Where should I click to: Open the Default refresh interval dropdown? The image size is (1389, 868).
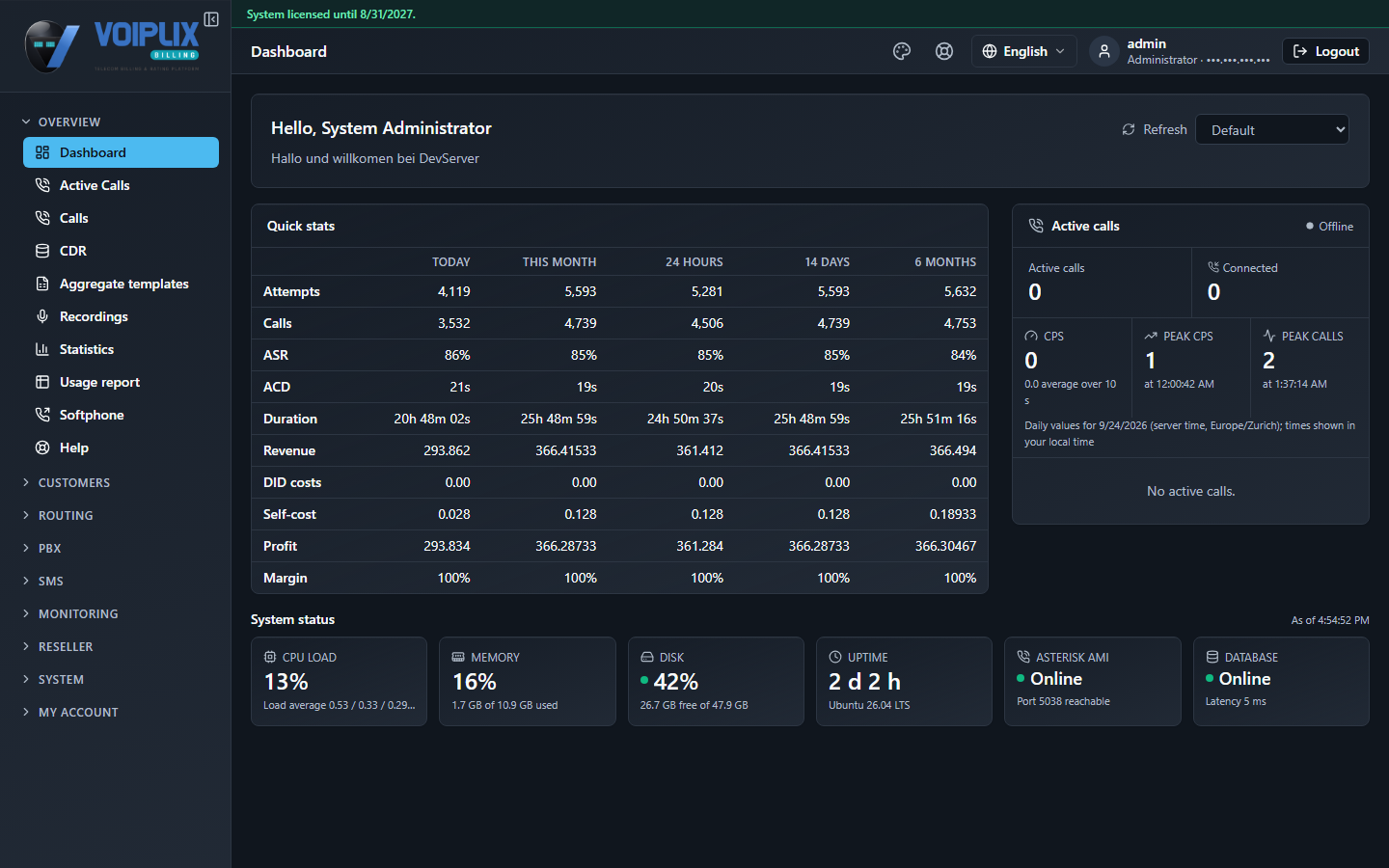point(1272,129)
